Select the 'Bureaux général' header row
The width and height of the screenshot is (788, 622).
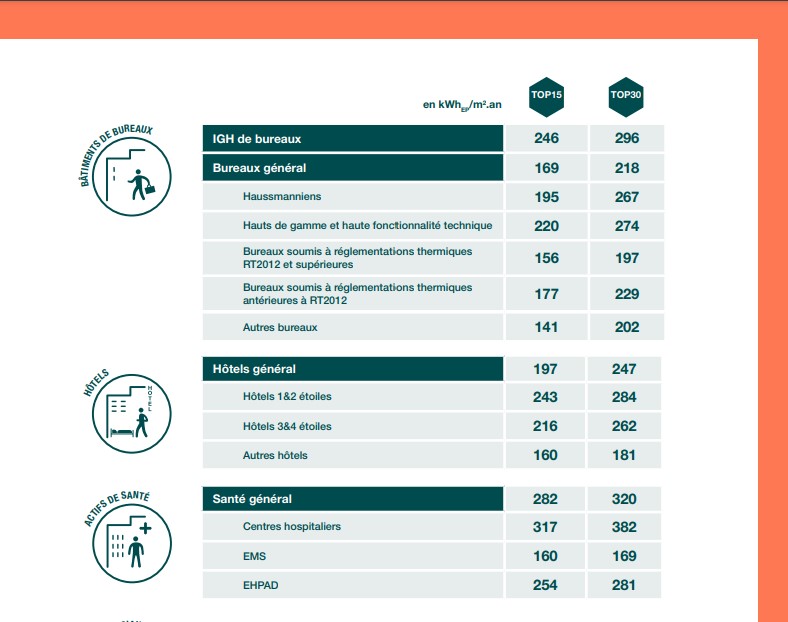353,168
